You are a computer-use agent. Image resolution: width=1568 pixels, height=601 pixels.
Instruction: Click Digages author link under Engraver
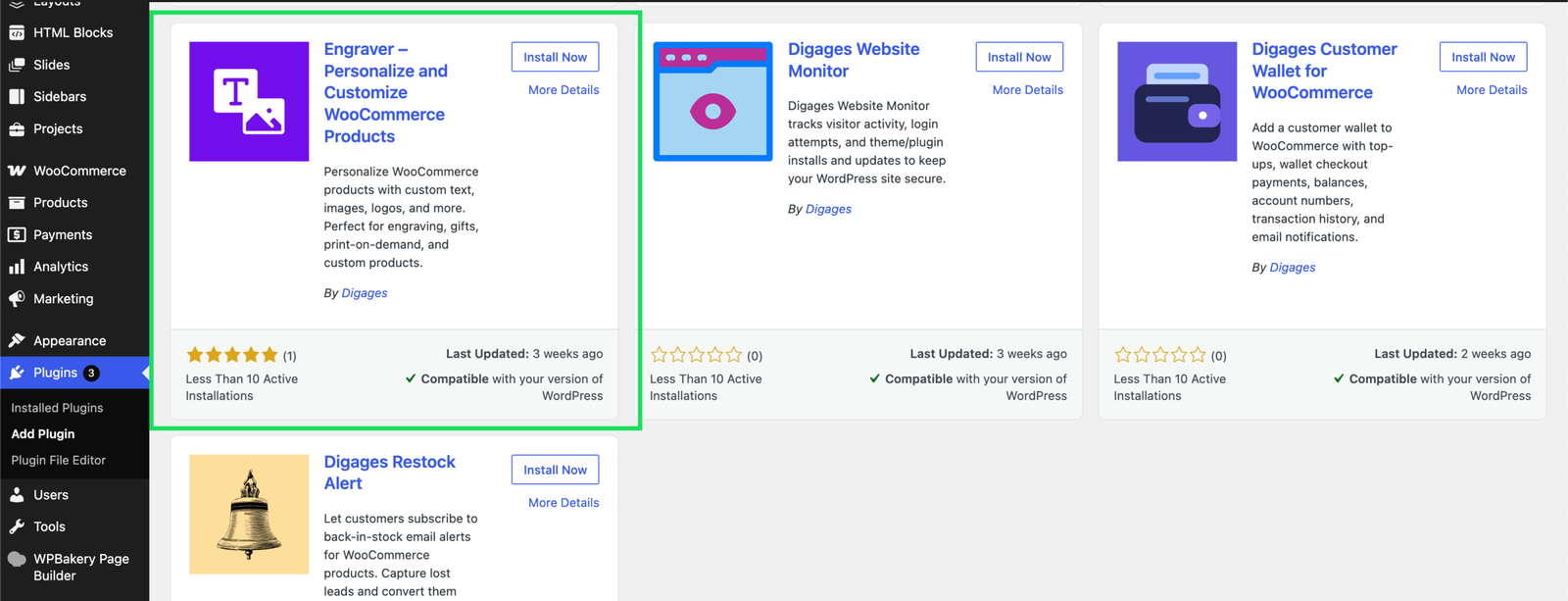click(365, 293)
